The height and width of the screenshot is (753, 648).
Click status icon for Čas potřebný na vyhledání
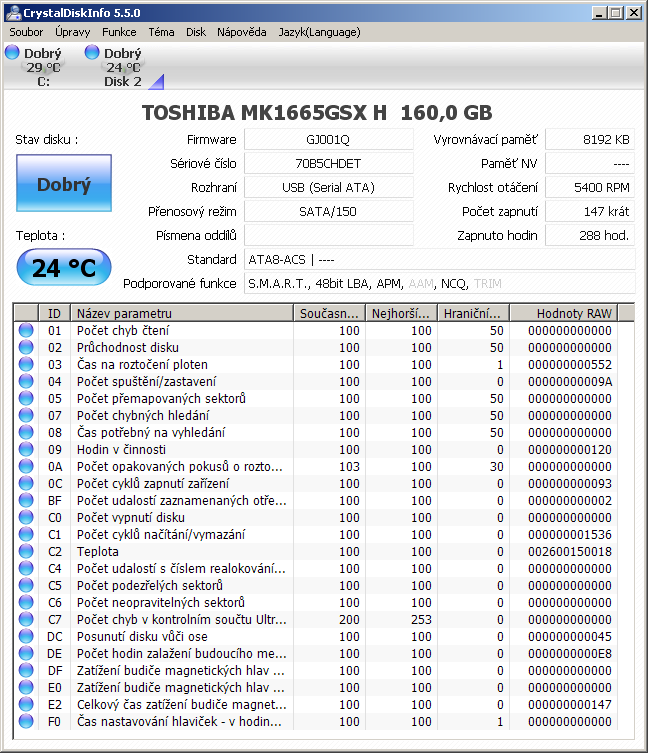26,432
